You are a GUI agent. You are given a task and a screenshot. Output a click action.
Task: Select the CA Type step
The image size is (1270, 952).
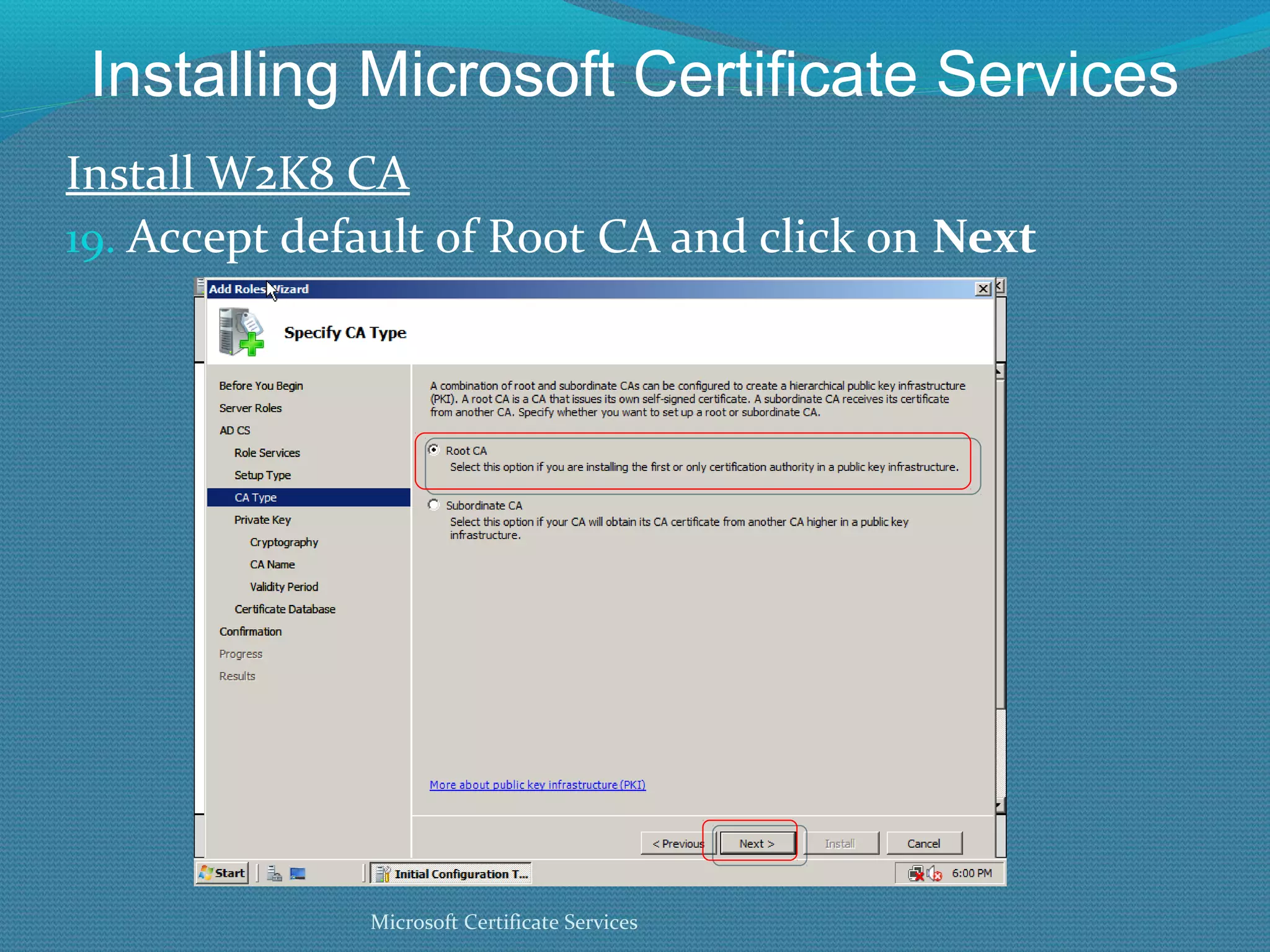click(309, 497)
